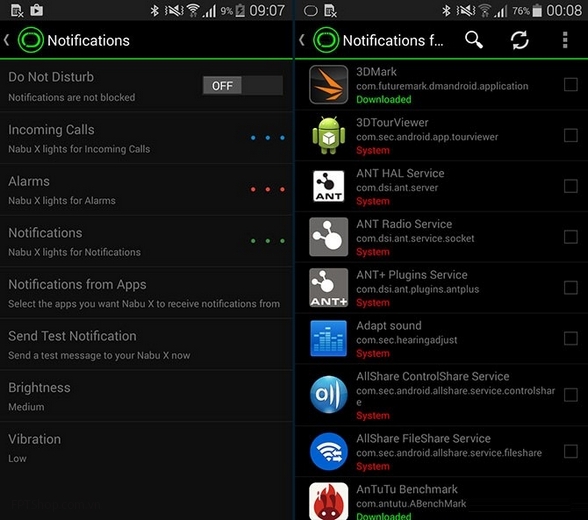Check the 3DMark checkbox
Image resolution: width=588 pixels, height=520 pixels.
(x=570, y=85)
